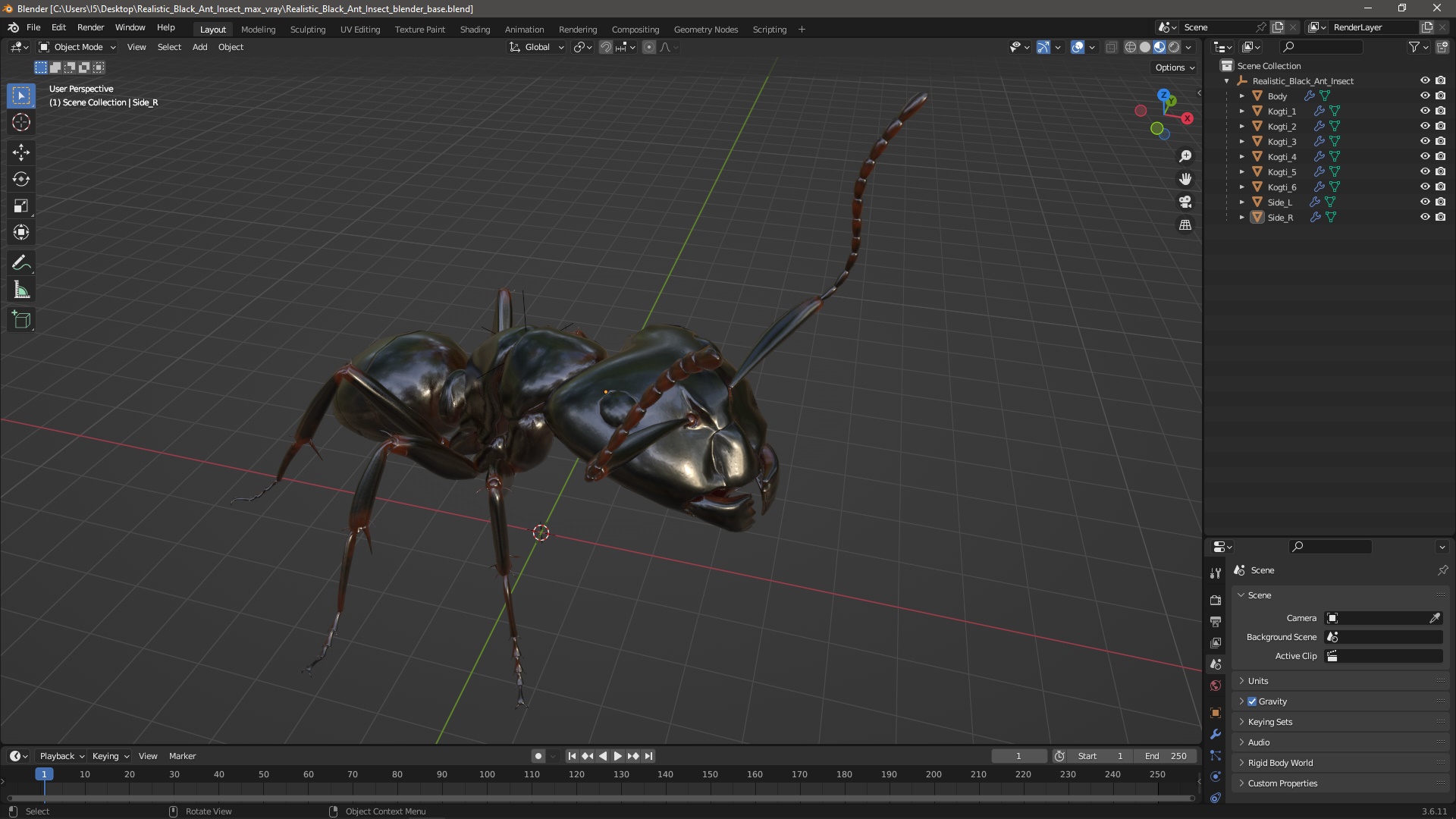Select the Measure tool
The height and width of the screenshot is (819, 1456).
(21, 290)
